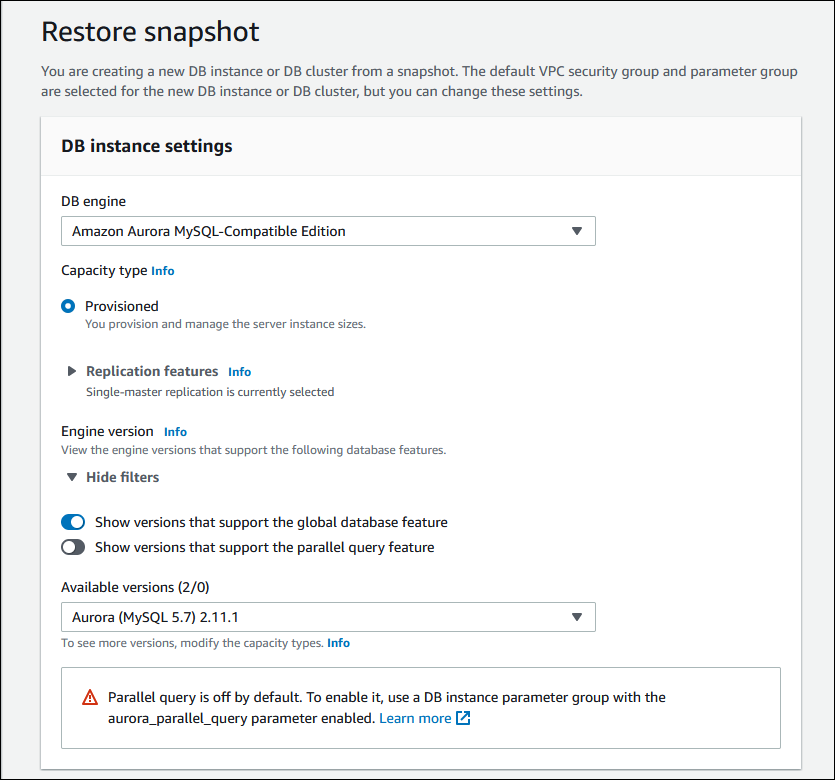Click the DB engine dropdown arrow
Viewport: 835px width, 780px height.
(x=577, y=230)
